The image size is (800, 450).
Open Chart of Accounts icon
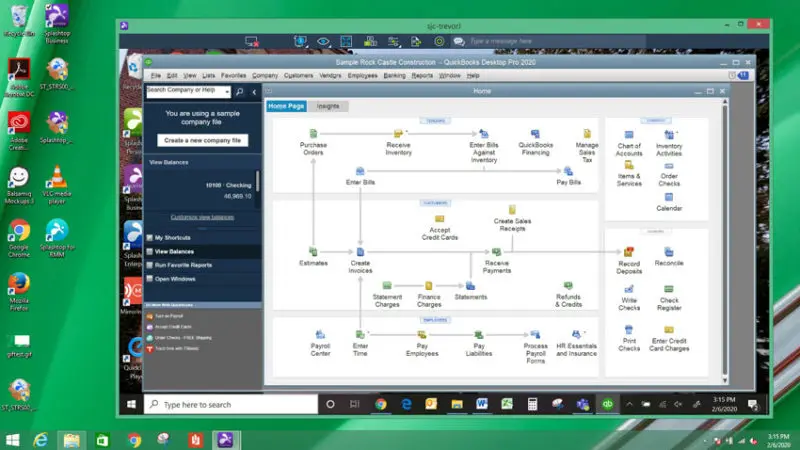(x=629, y=135)
